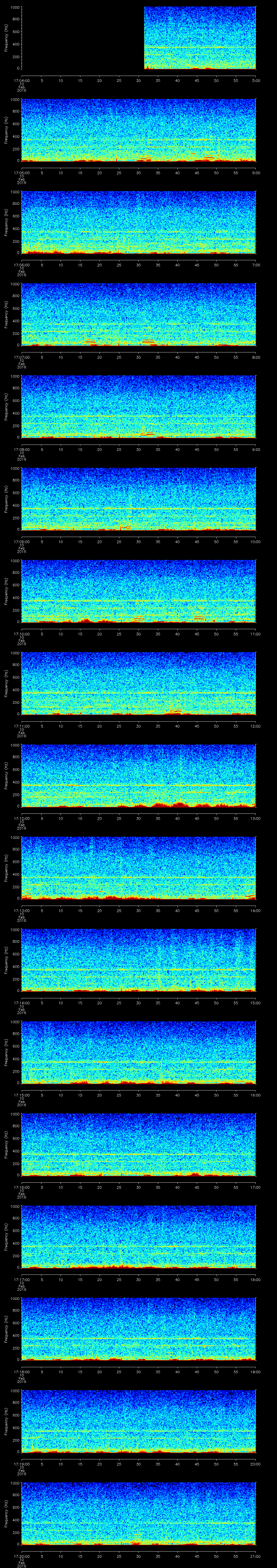Click the 17:11:00 start time label
This screenshot has height=1568, width=277.
21,726
